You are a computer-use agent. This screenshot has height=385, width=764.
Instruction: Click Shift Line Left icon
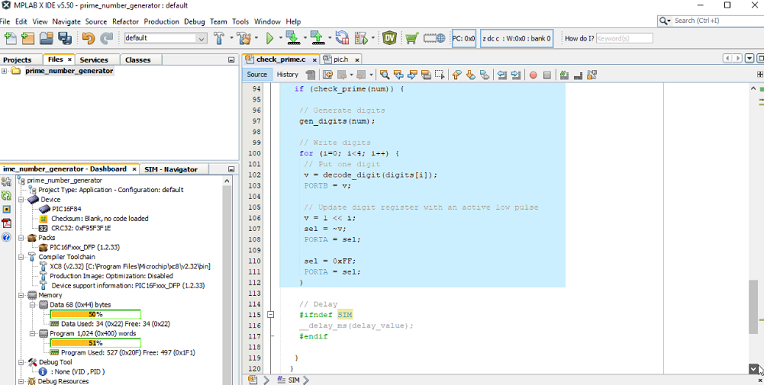click(501, 75)
